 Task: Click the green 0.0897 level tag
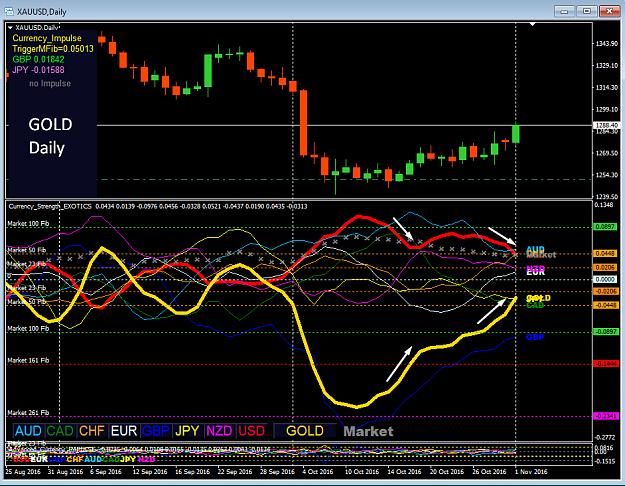(605, 226)
